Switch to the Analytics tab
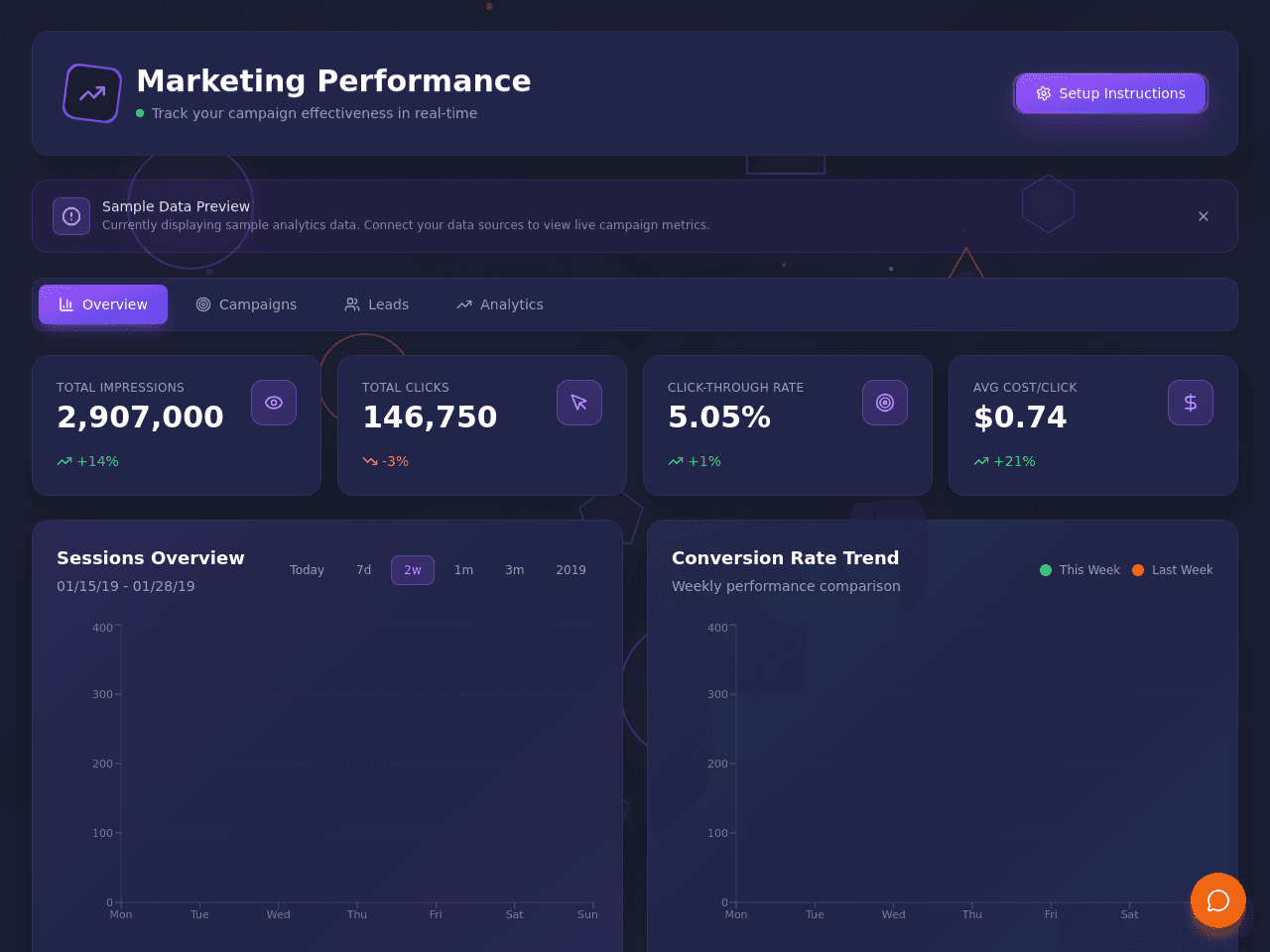This screenshot has width=1270, height=952. 500,304
